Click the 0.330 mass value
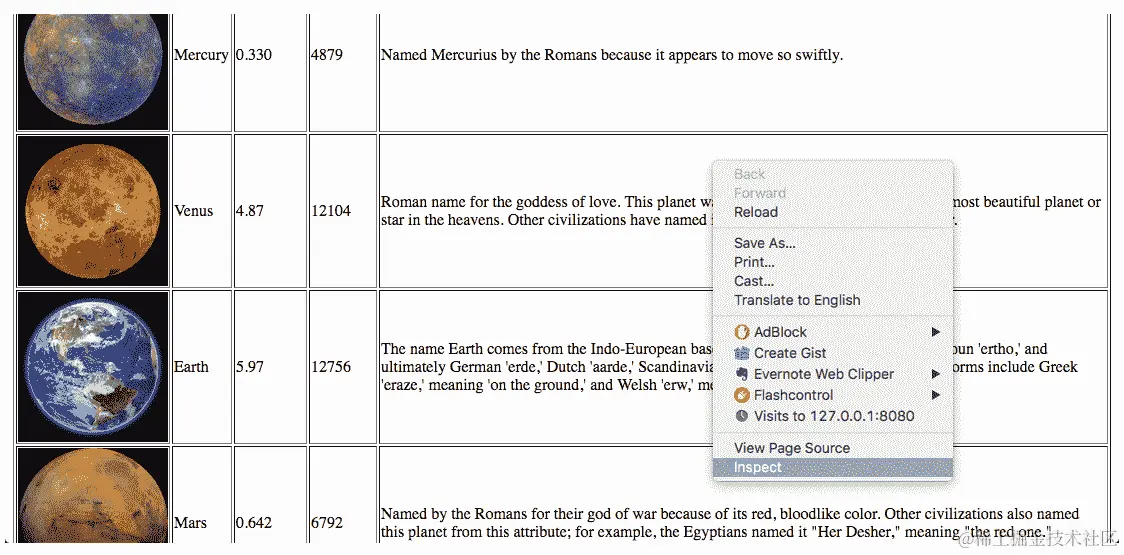This screenshot has width=1124, height=555. tap(254, 54)
